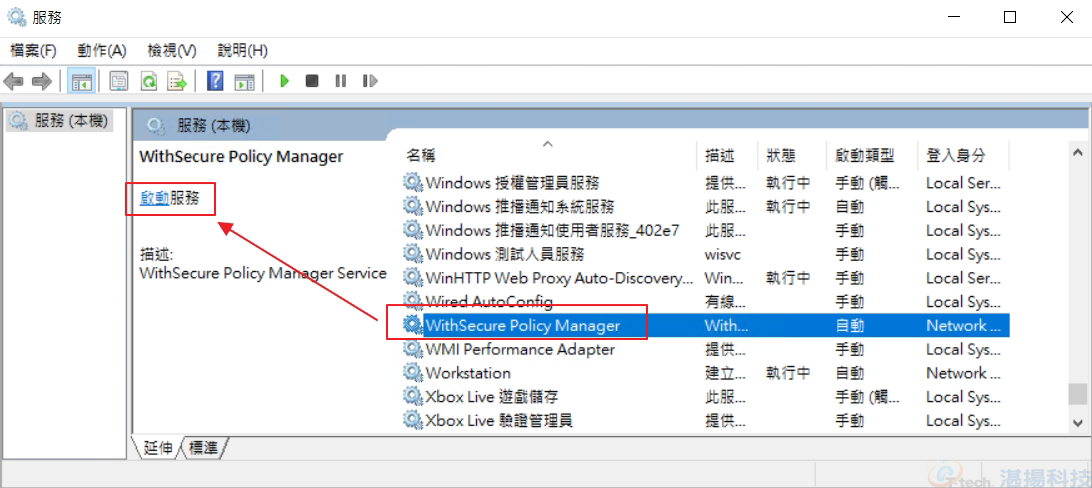
Task: Sort by the 啟動類型 column header
Action: [x=872, y=155]
